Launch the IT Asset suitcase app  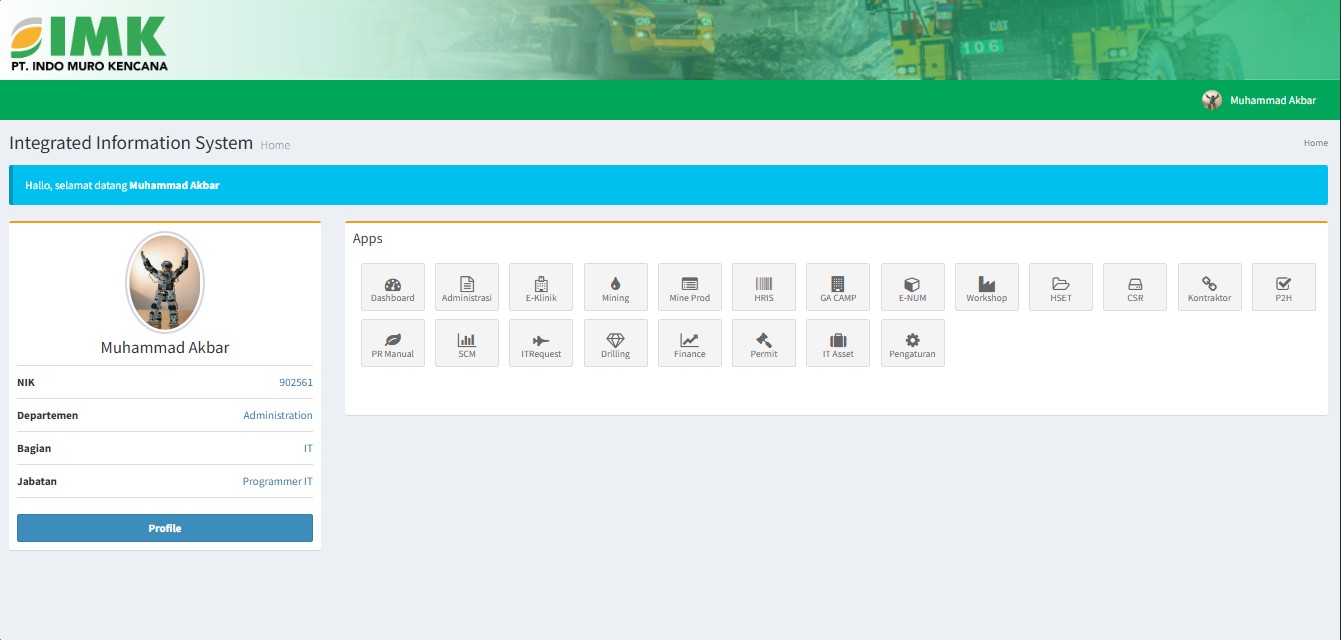(838, 343)
